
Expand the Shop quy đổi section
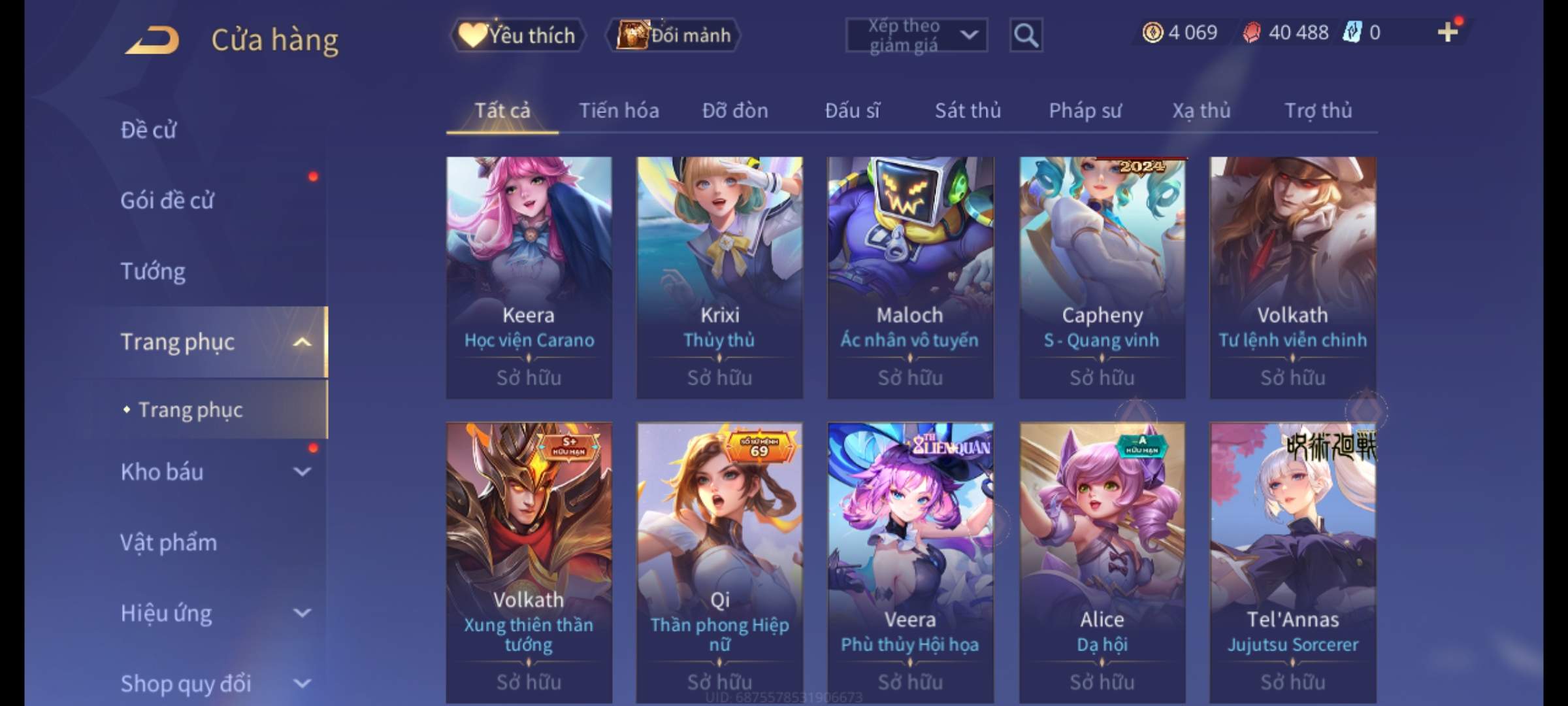[302, 683]
